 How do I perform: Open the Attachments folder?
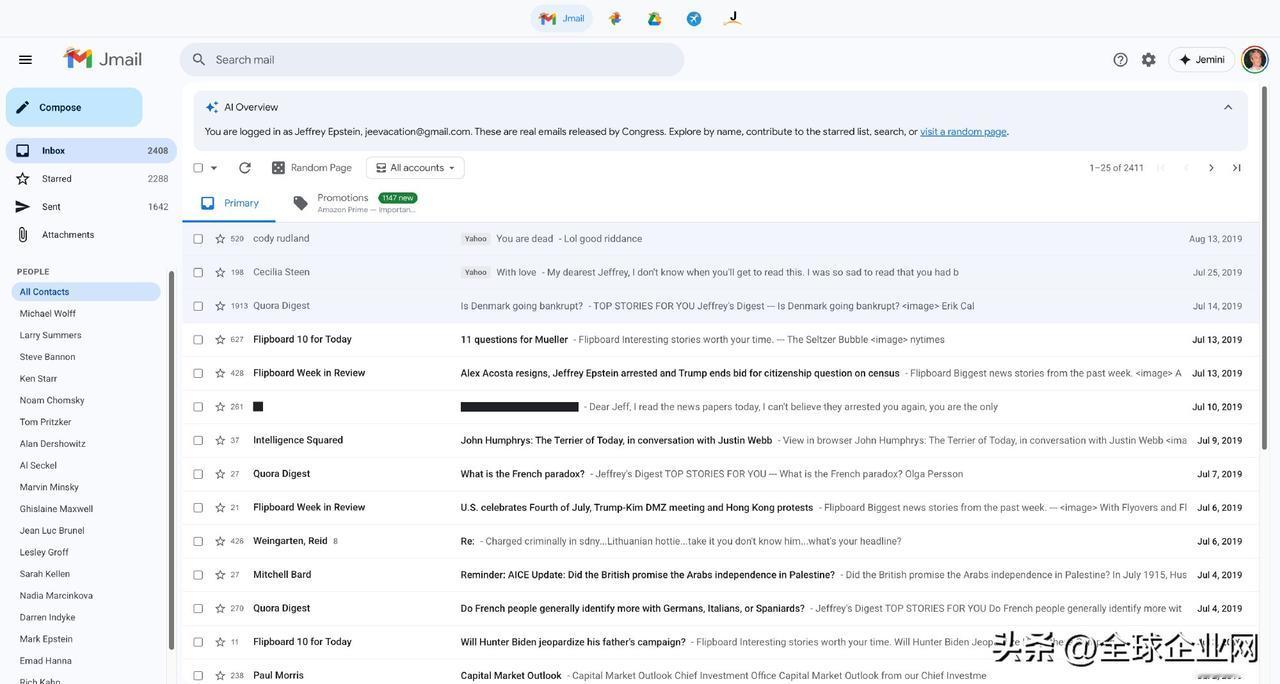tap(91, 235)
